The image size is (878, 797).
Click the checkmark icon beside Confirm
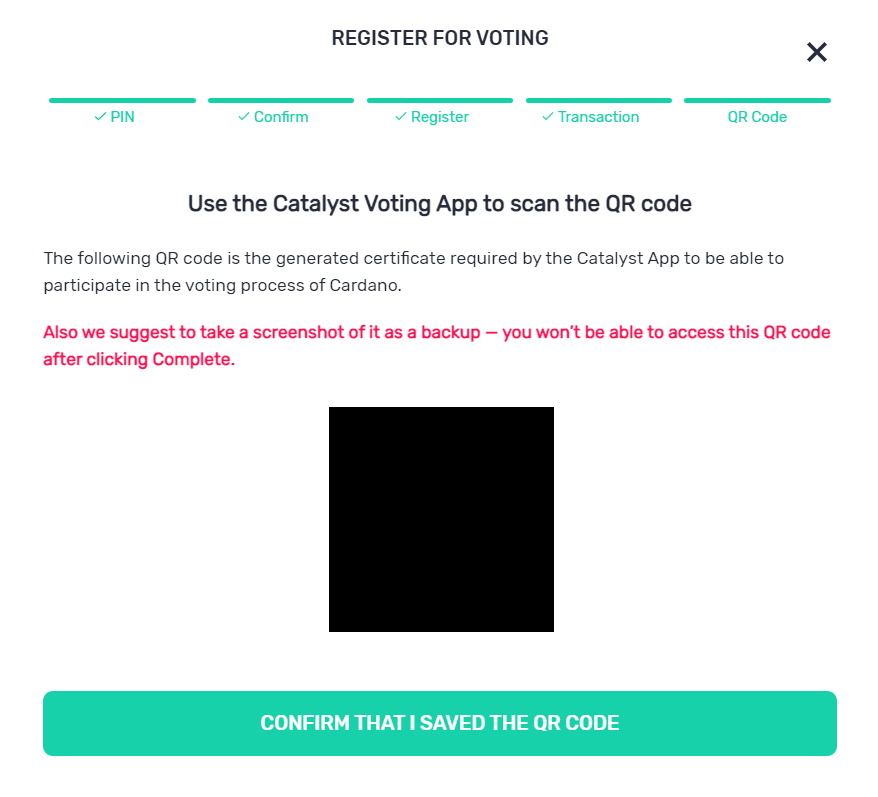click(x=244, y=117)
